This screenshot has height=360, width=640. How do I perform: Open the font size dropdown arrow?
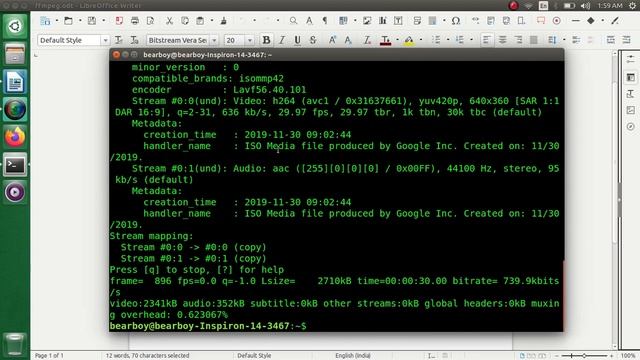click(250, 40)
